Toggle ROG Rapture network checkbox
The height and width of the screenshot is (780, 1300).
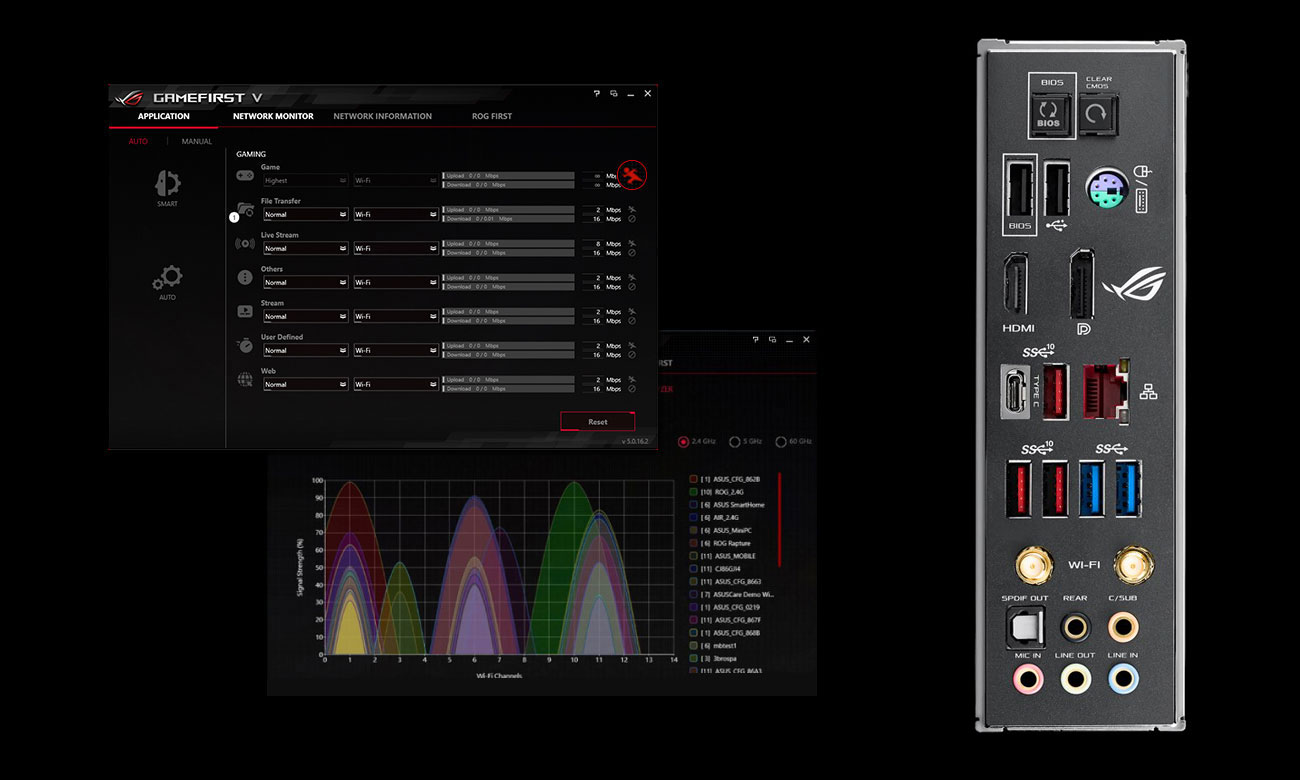coord(693,543)
